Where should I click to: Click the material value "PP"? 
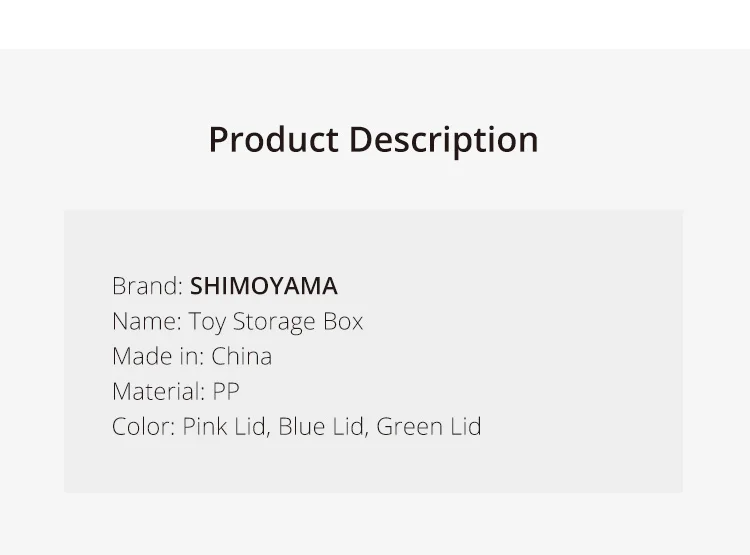(x=226, y=391)
